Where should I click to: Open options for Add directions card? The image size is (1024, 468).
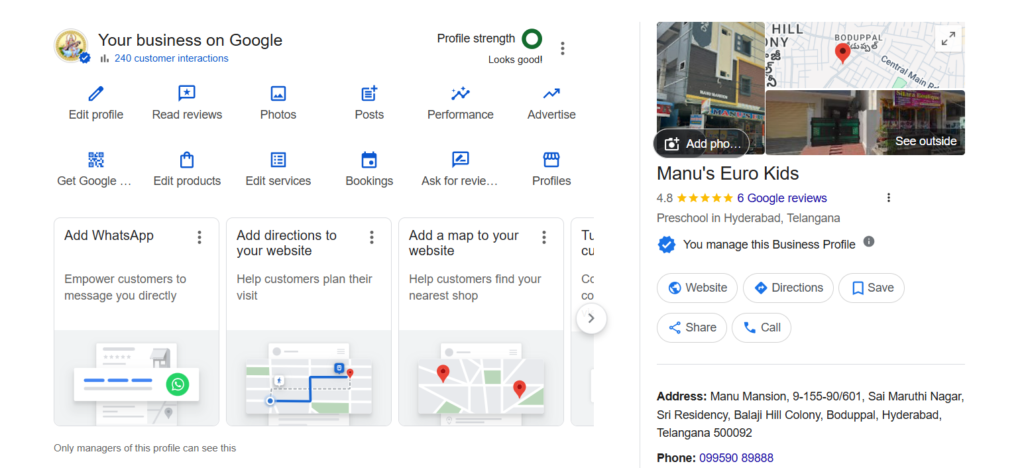tap(371, 237)
